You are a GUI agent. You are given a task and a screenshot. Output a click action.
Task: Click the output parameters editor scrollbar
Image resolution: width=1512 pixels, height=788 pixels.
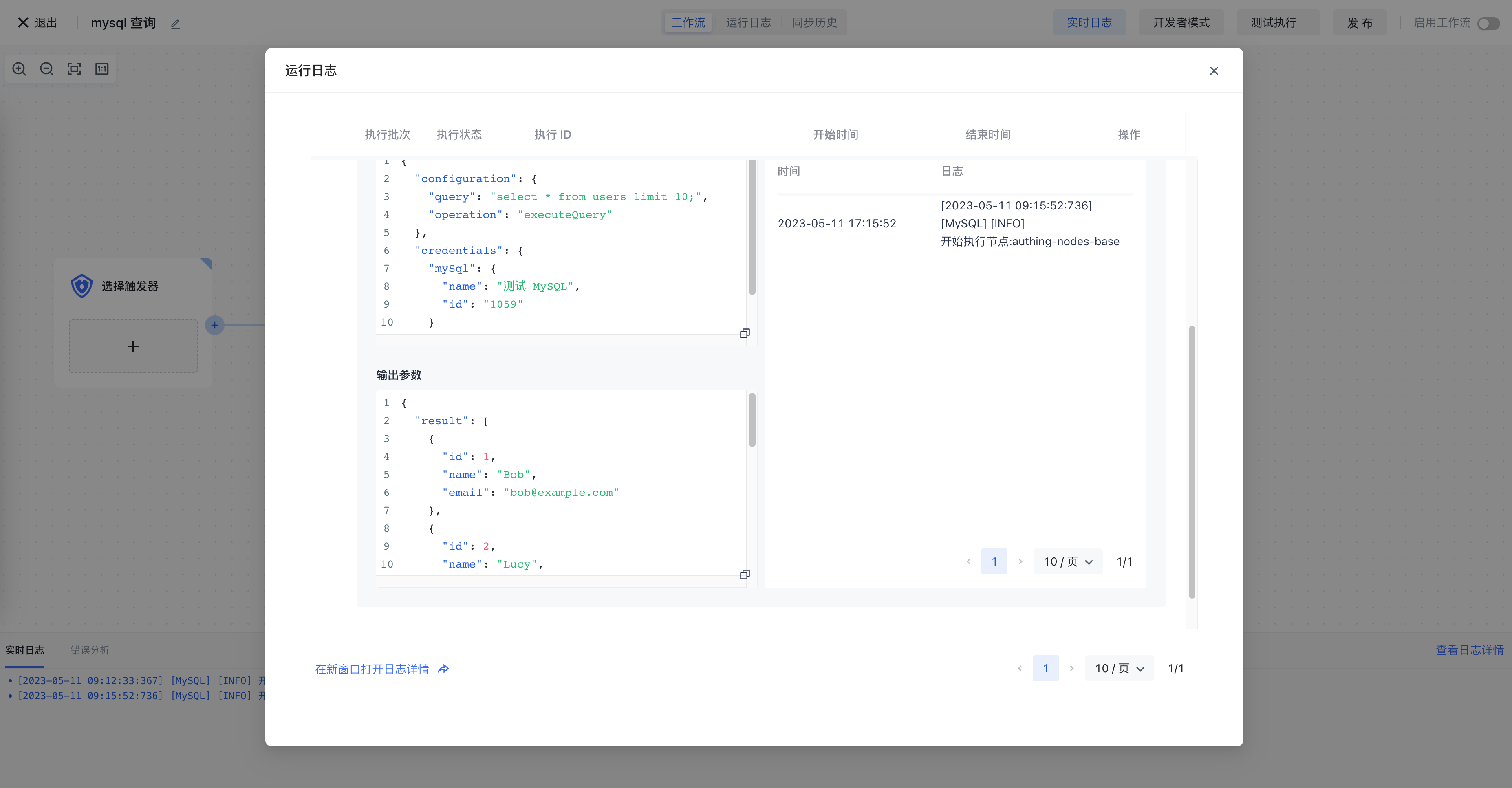coord(752,420)
